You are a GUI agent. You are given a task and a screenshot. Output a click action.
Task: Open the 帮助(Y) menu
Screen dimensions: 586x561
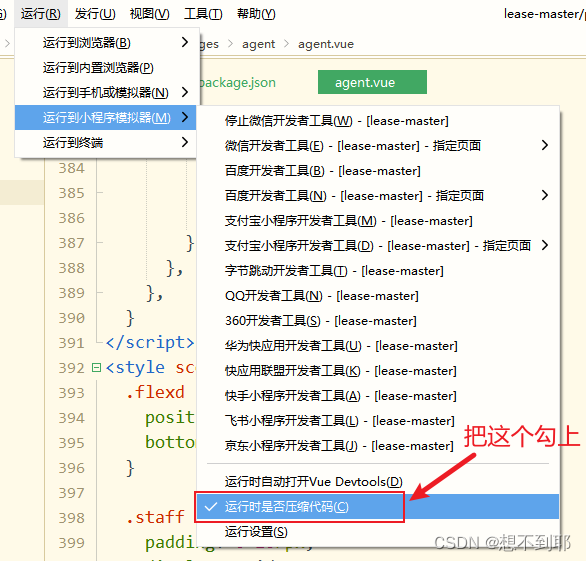tap(256, 14)
